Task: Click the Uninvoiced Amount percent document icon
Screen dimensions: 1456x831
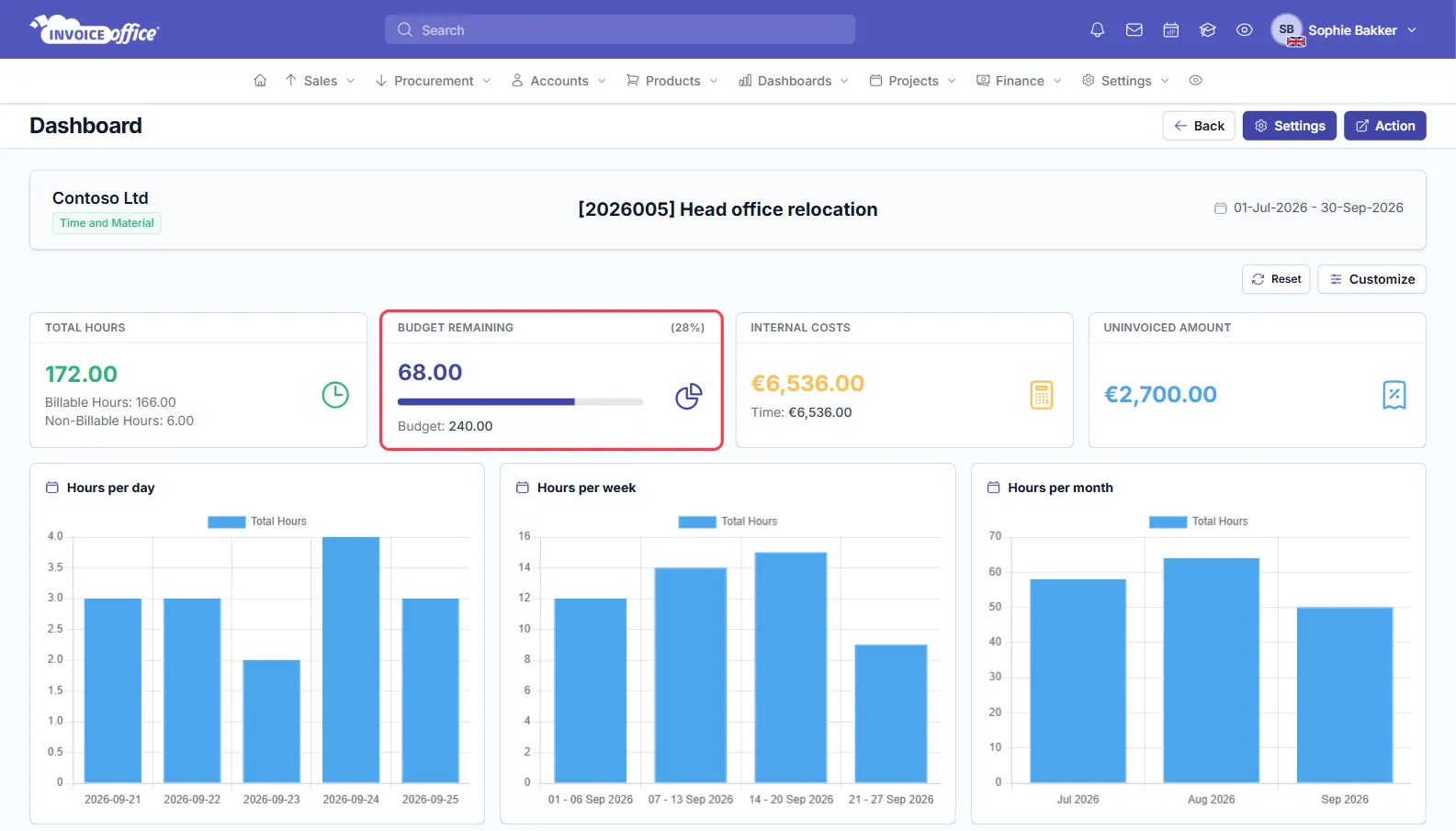Action: [1394, 395]
